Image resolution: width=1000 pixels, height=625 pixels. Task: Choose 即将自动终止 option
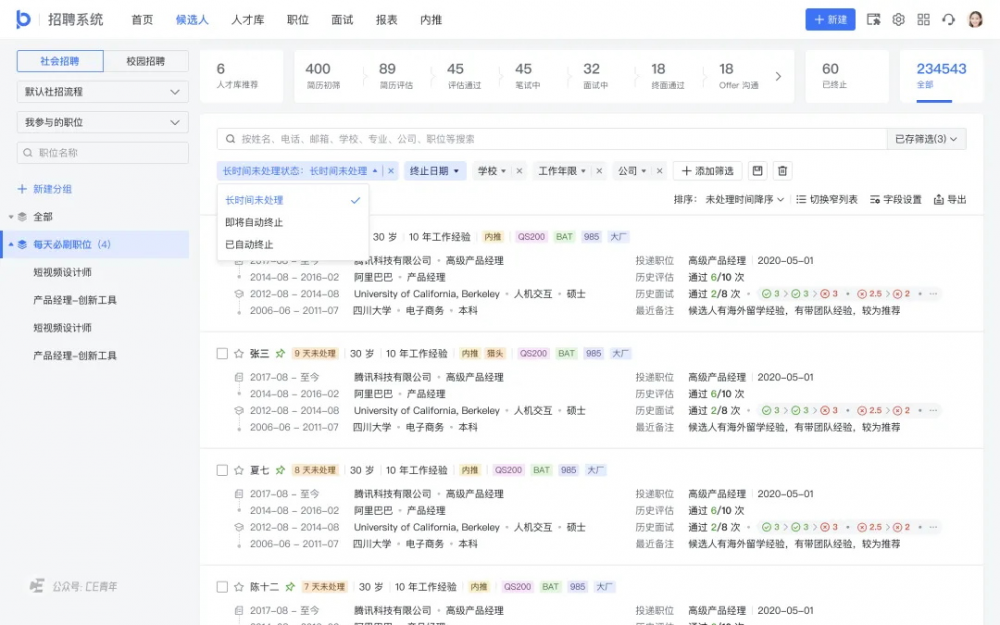pos(293,223)
